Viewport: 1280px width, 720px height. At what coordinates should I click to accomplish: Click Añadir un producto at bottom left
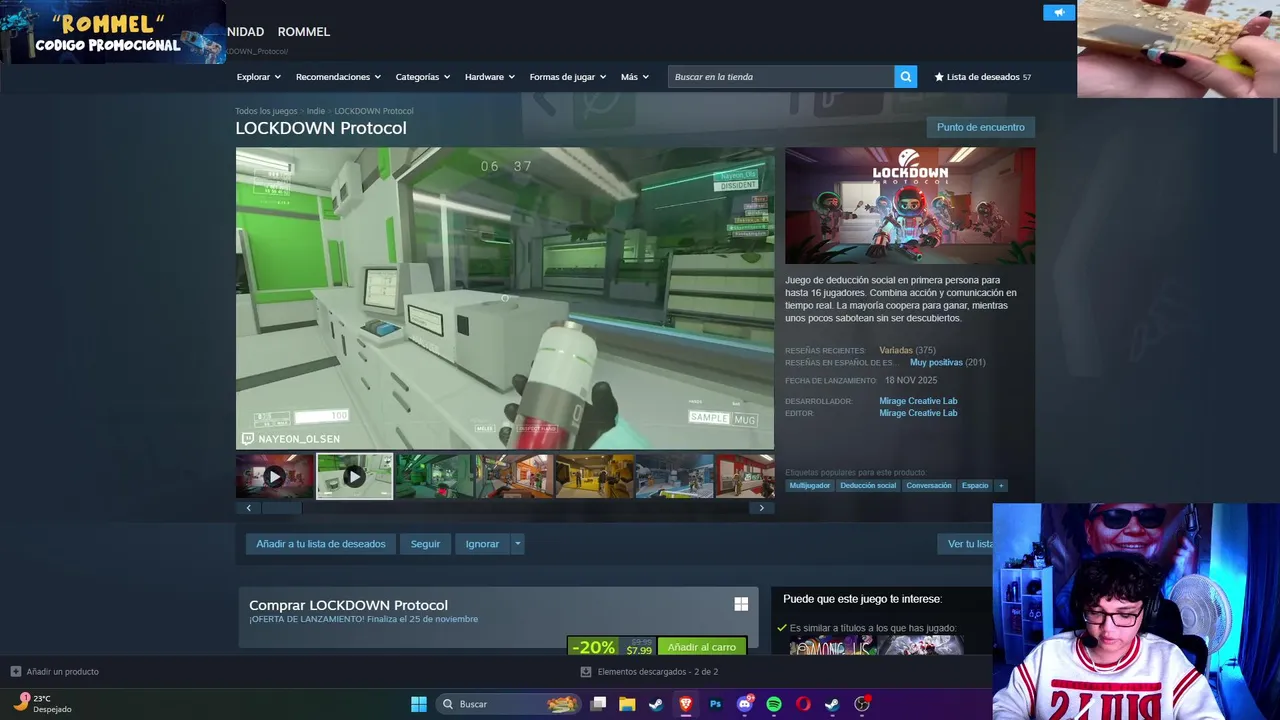coord(62,671)
